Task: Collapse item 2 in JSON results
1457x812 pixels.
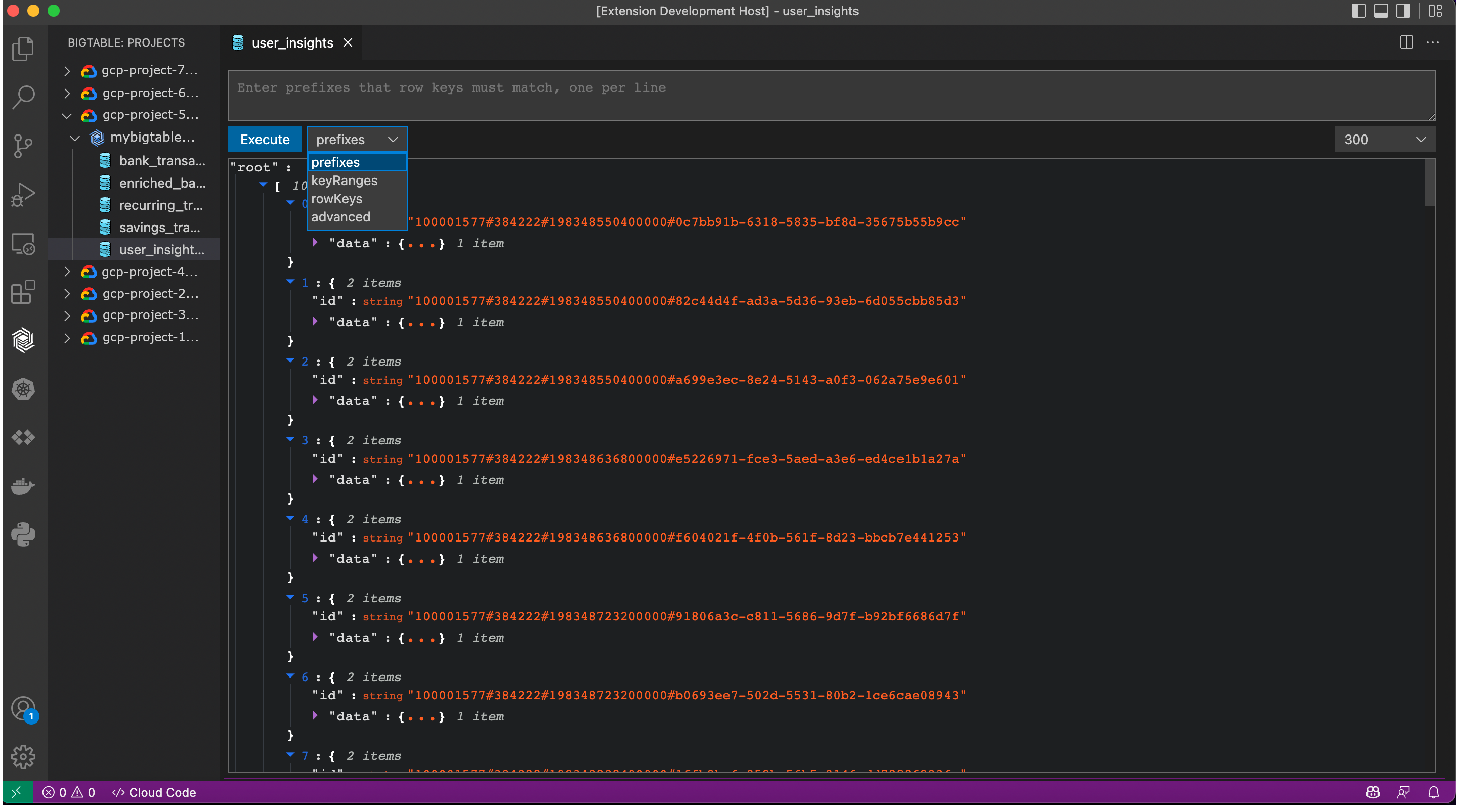Action: pos(290,361)
